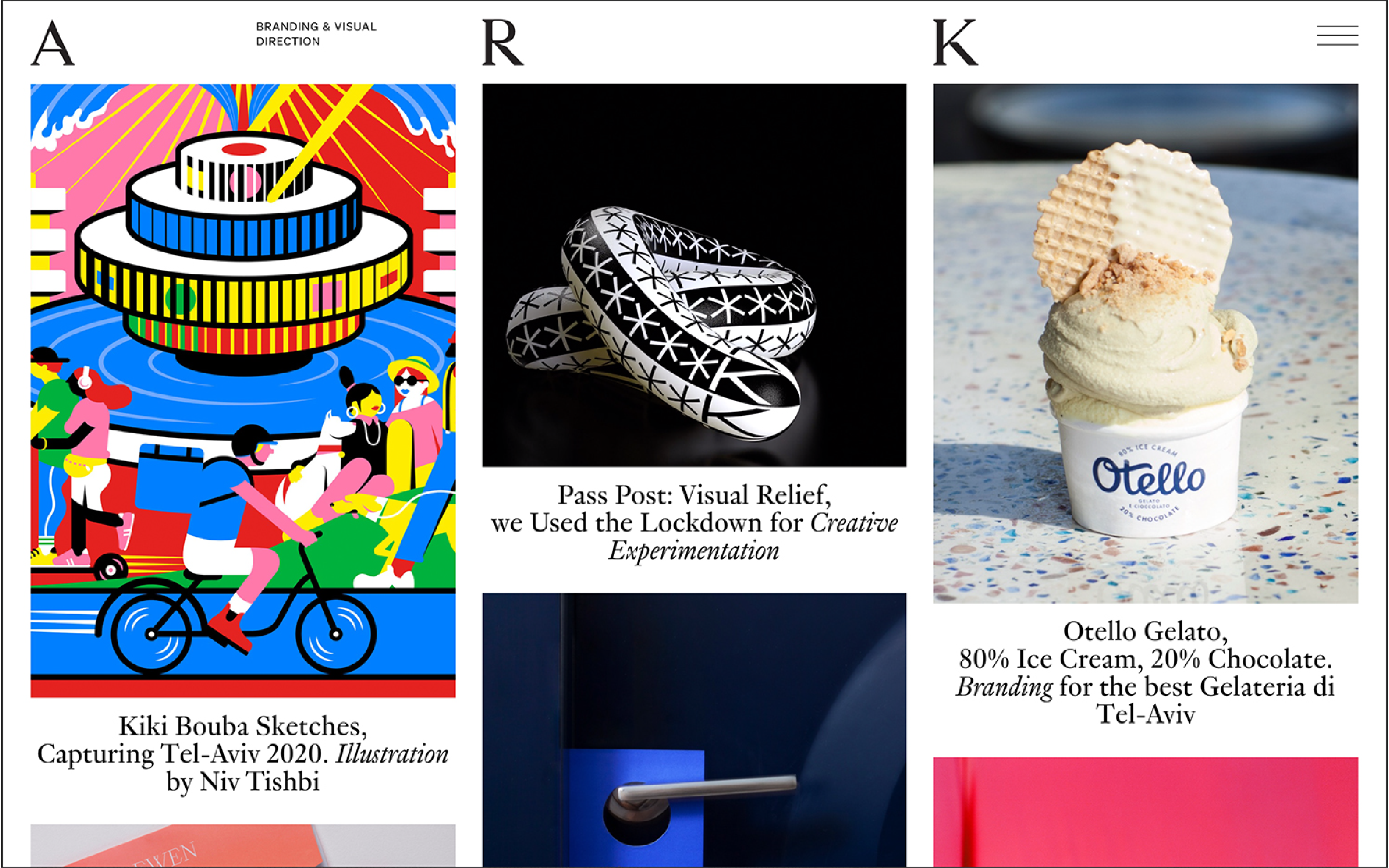Viewport: 1389px width, 868px height.
Task: Click the Pass Post: Visual Relief title
Action: (x=694, y=523)
